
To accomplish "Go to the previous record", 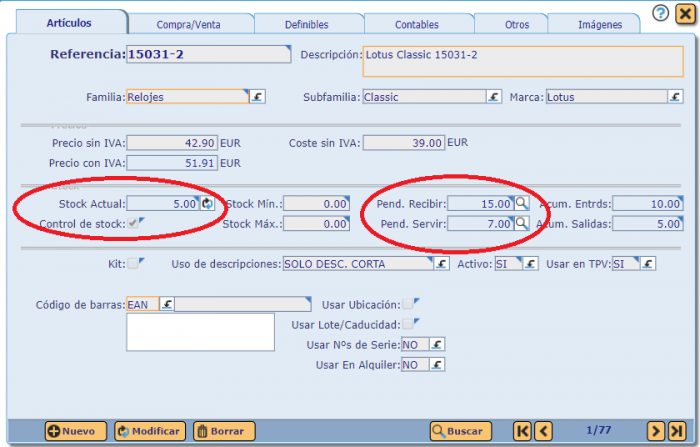I will (x=543, y=430).
